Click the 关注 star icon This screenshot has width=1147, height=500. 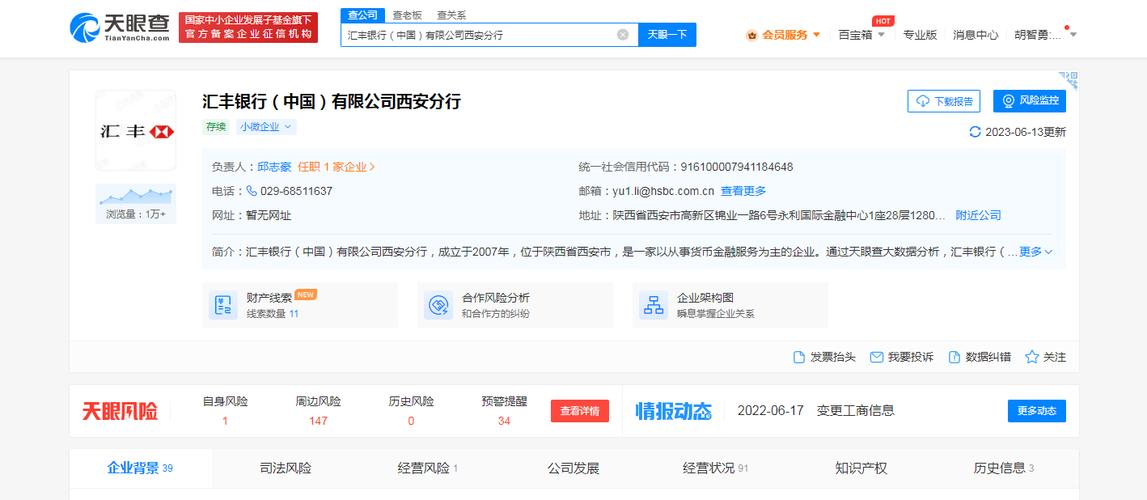tap(1031, 357)
